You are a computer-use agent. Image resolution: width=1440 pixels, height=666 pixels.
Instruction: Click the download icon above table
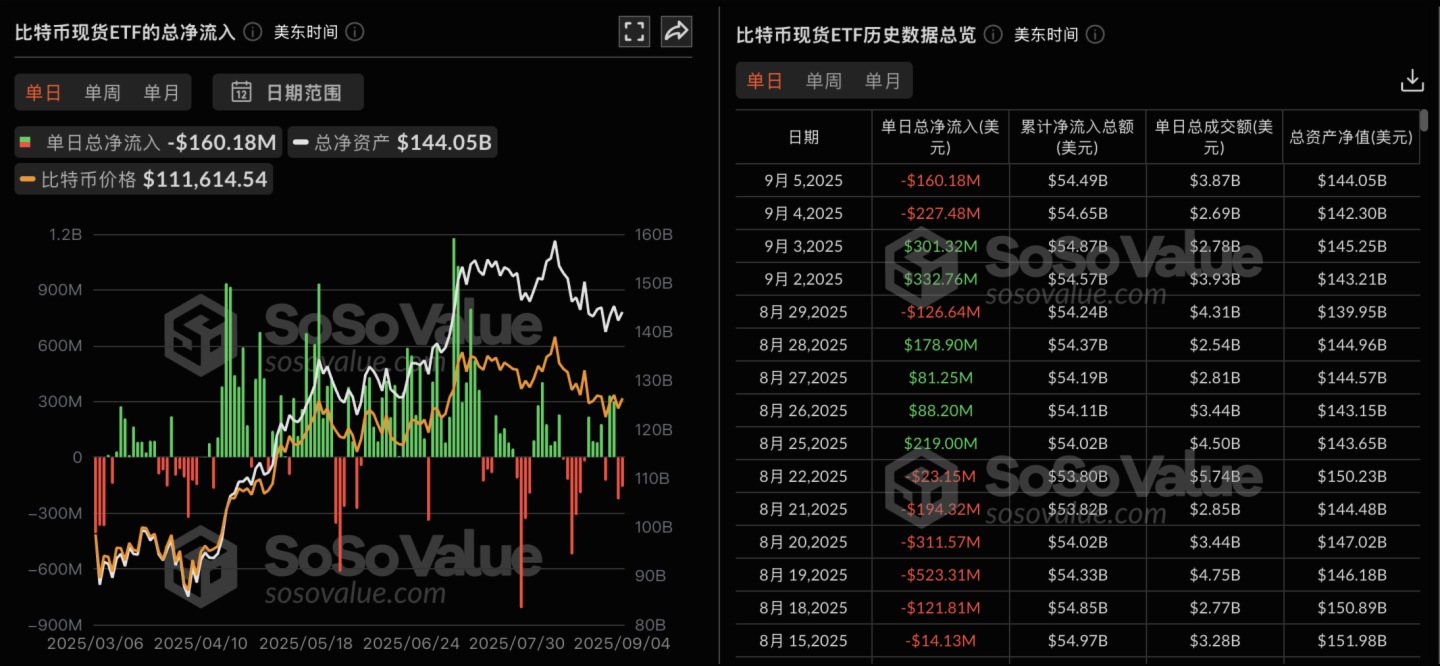(x=1412, y=80)
